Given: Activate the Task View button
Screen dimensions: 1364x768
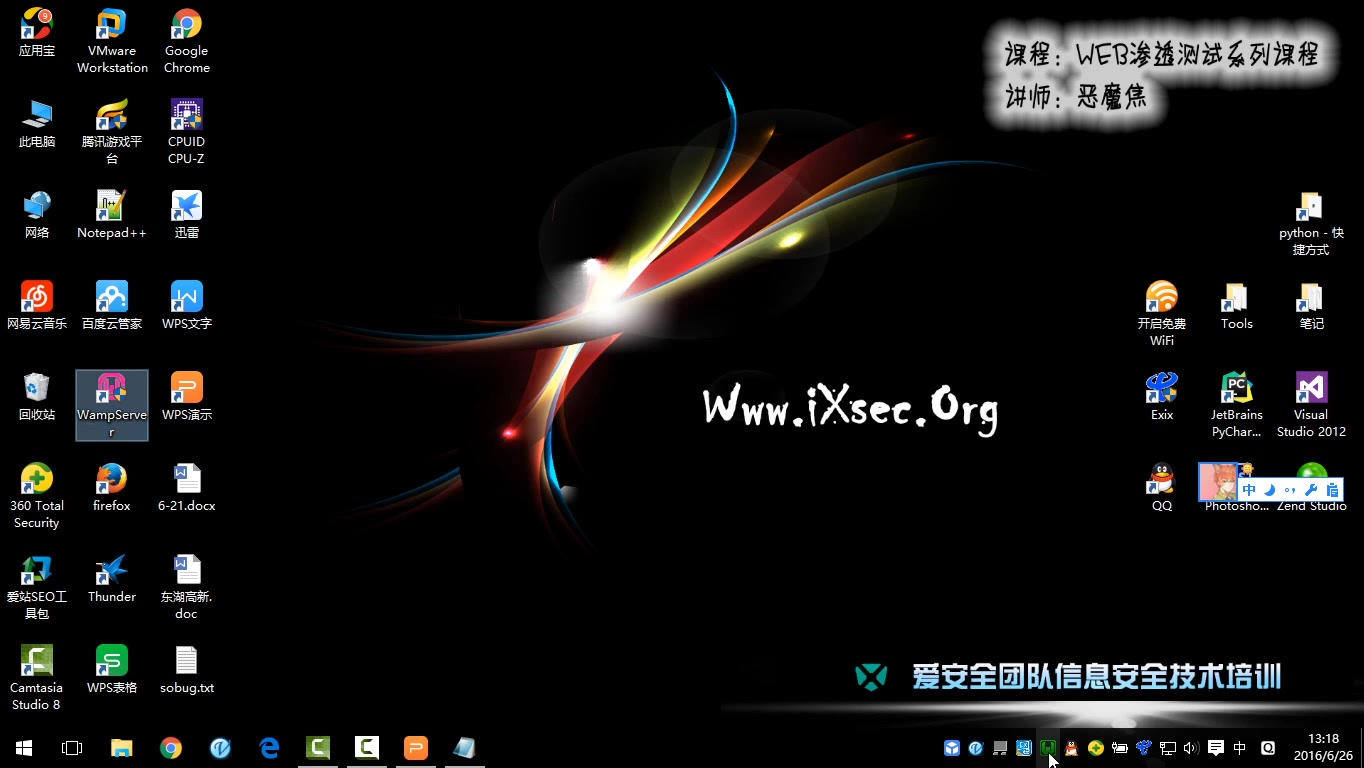Looking at the screenshot, I should point(70,747).
